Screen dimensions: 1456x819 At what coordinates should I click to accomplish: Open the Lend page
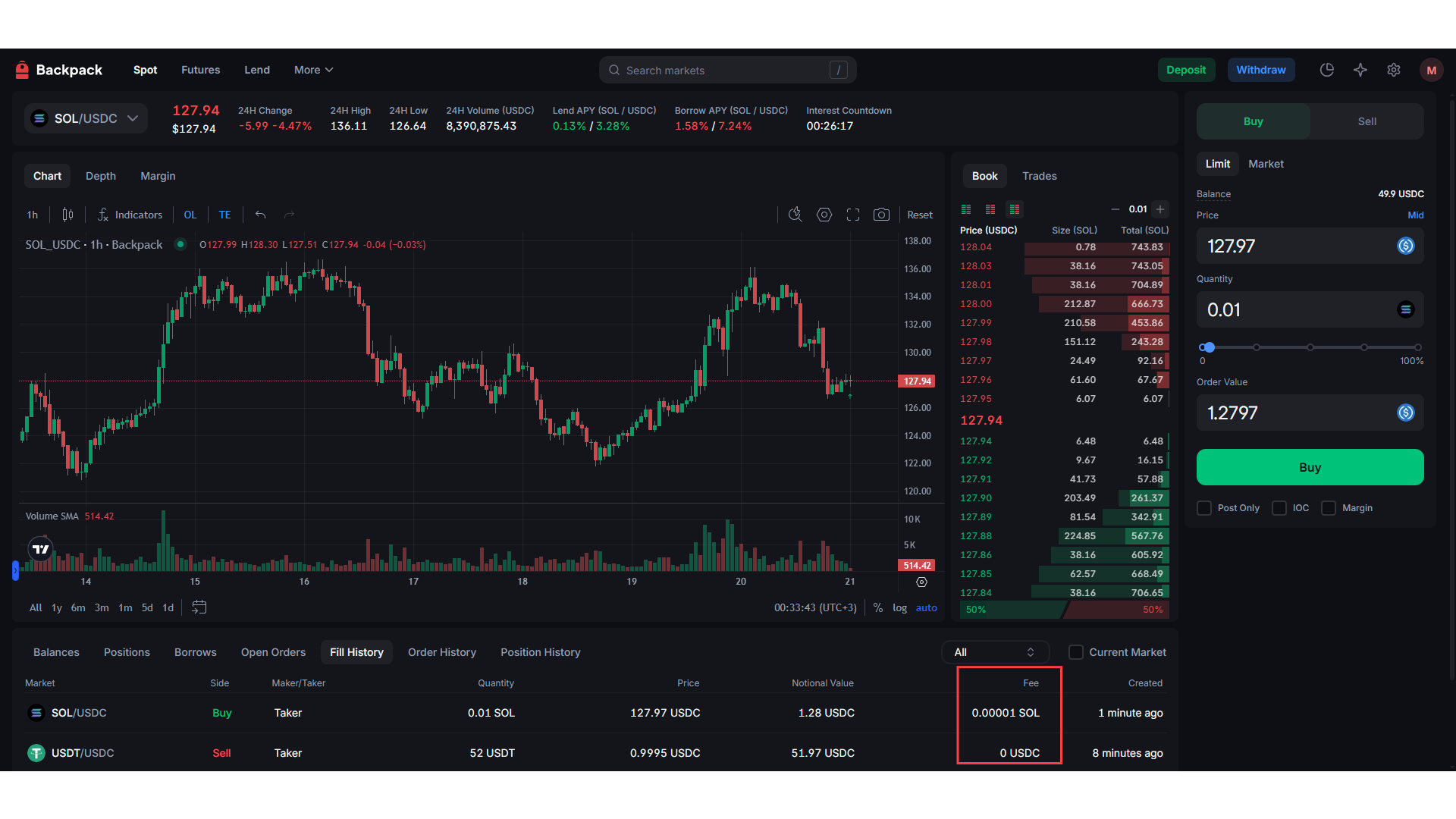(257, 70)
